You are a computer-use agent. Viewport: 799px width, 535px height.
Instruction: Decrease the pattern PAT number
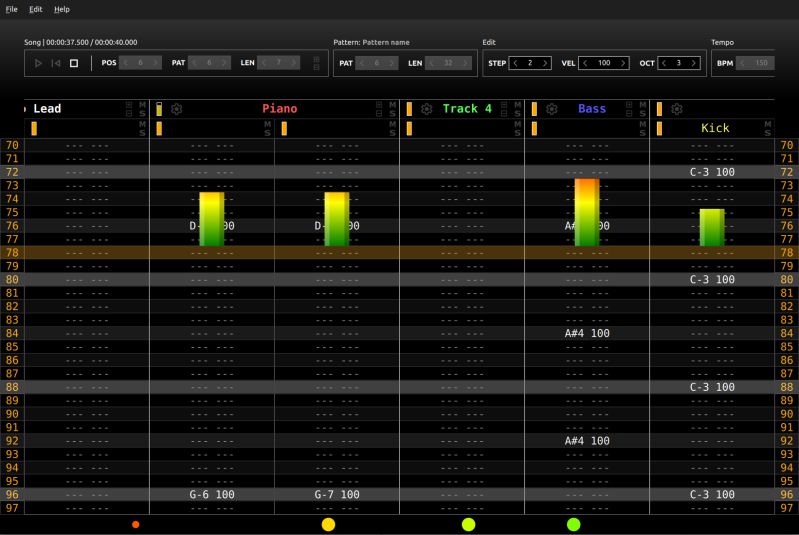pyautogui.click(x=362, y=63)
